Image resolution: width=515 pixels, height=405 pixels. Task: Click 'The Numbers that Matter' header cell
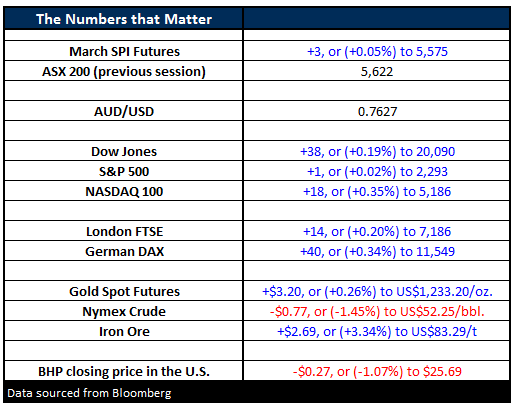click(x=124, y=19)
